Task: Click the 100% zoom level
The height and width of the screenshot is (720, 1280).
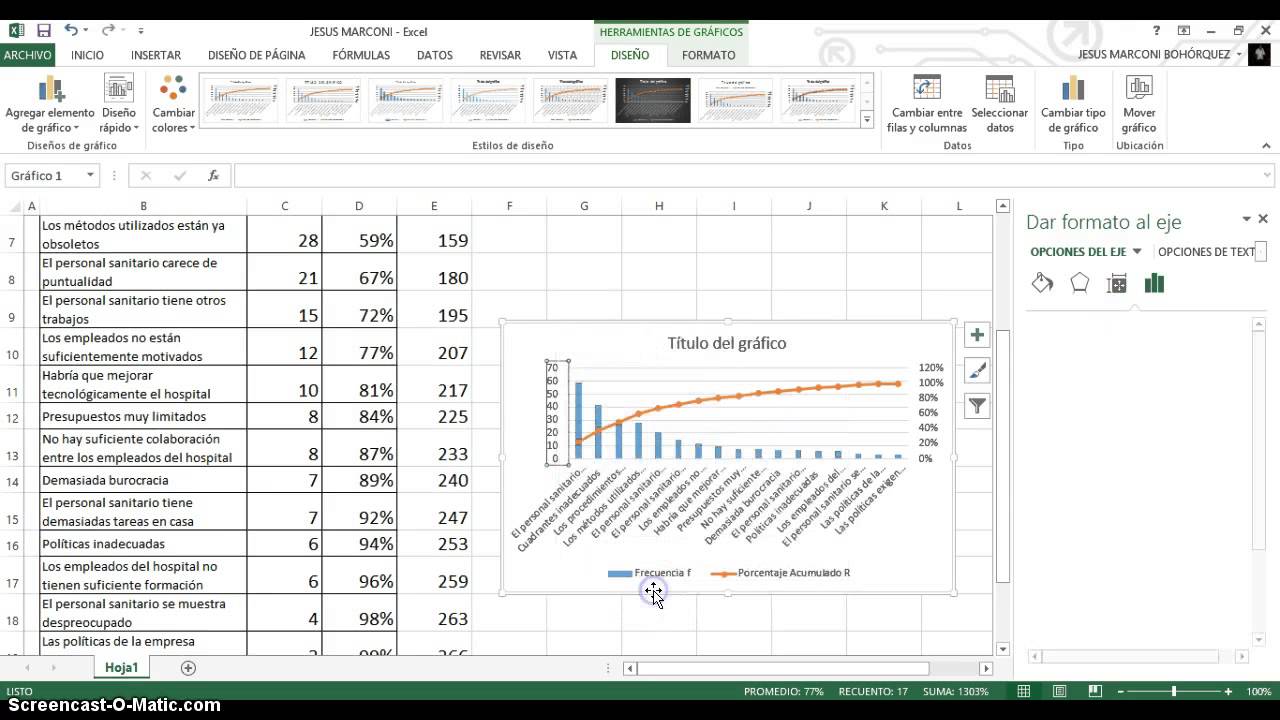Action: [x=1259, y=691]
